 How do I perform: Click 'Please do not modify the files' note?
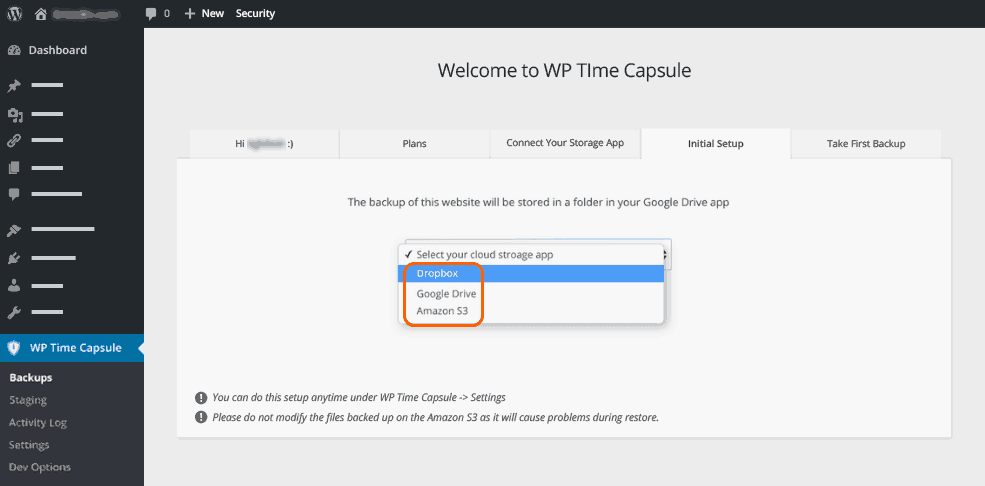point(435,417)
